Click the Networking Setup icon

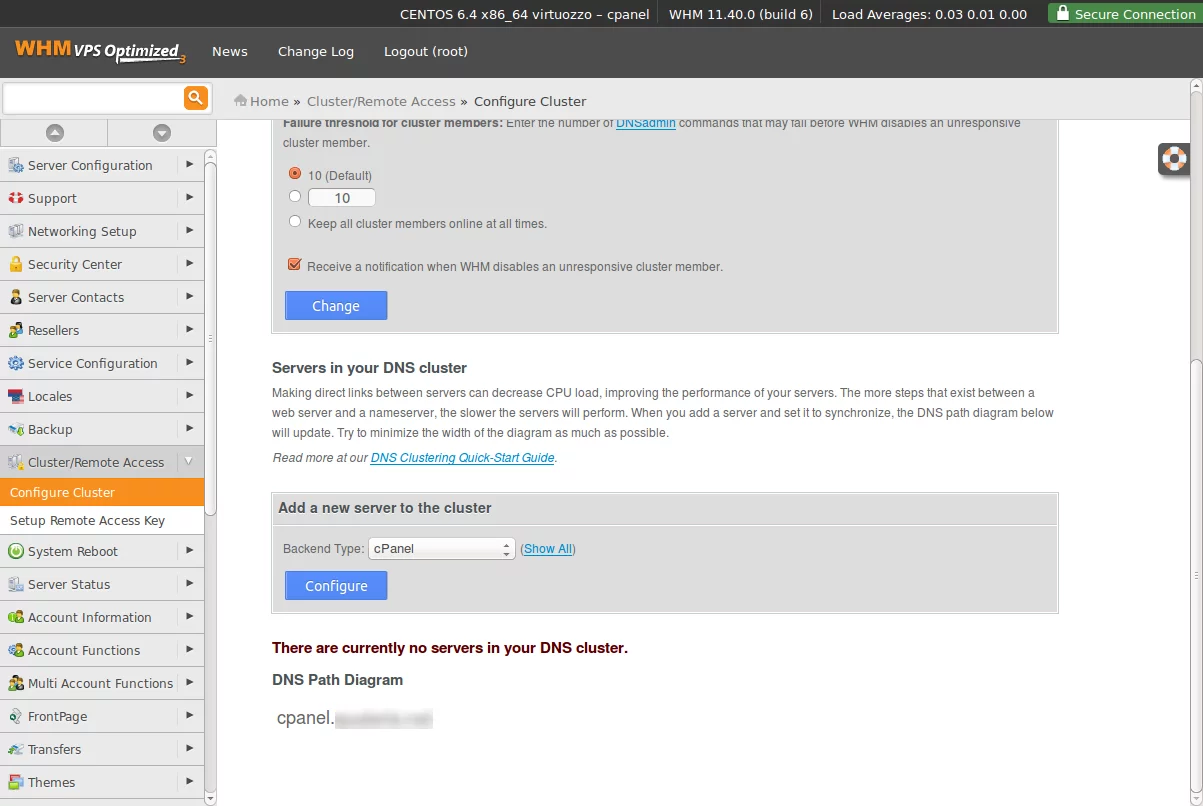click(15, 231)
